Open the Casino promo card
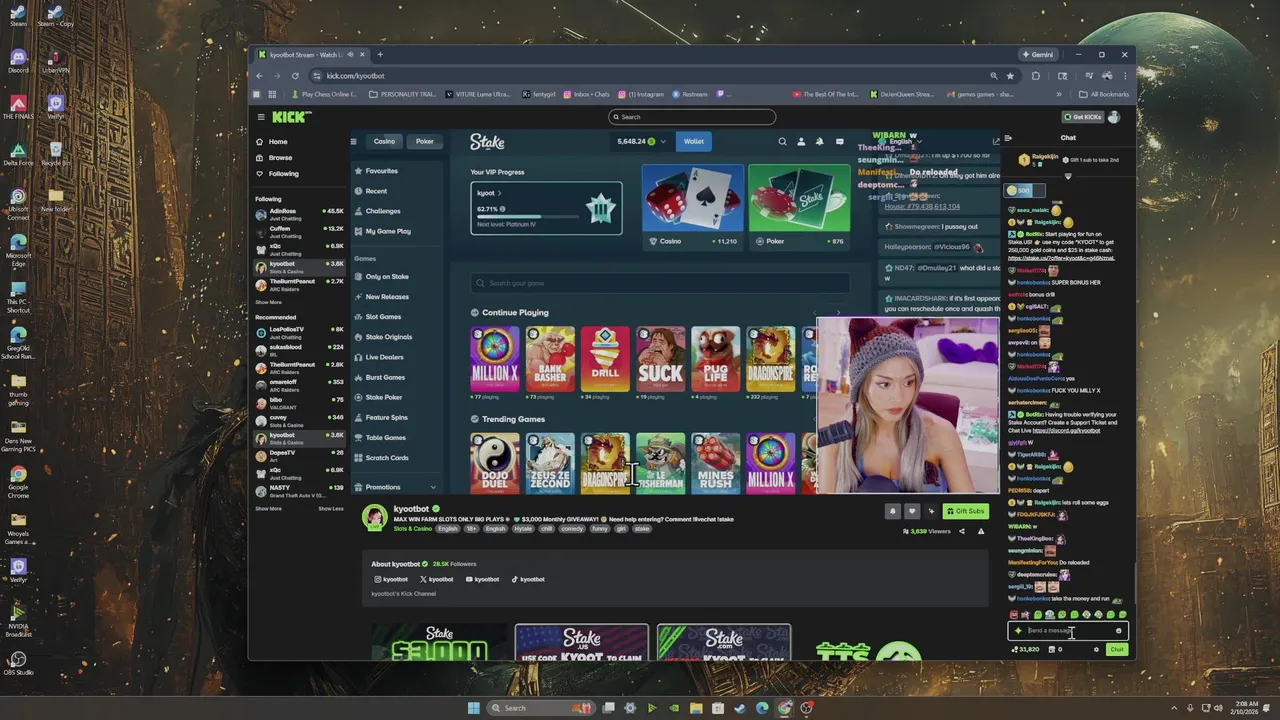The height and width of the screenshot is (720, 1280). click(x=693, y=207)
